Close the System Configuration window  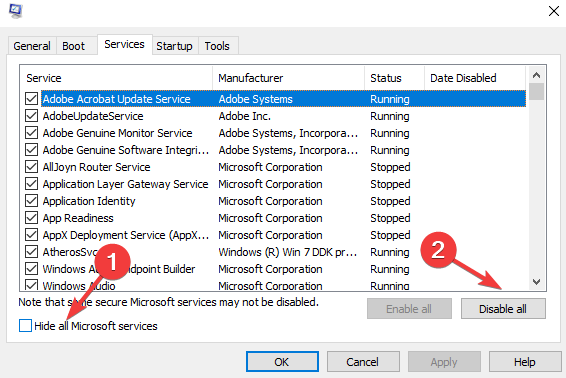click(553, 11)
